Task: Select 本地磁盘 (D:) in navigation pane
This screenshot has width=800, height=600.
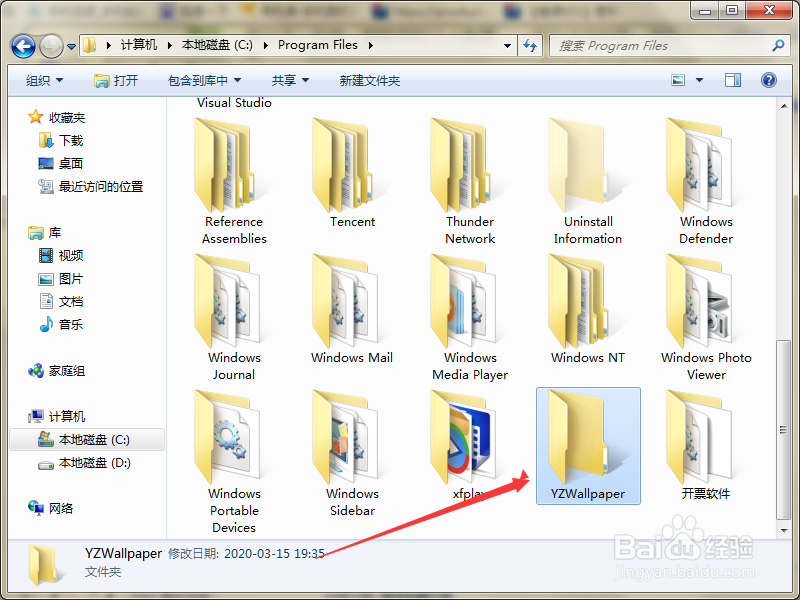Action: [85, 463]
